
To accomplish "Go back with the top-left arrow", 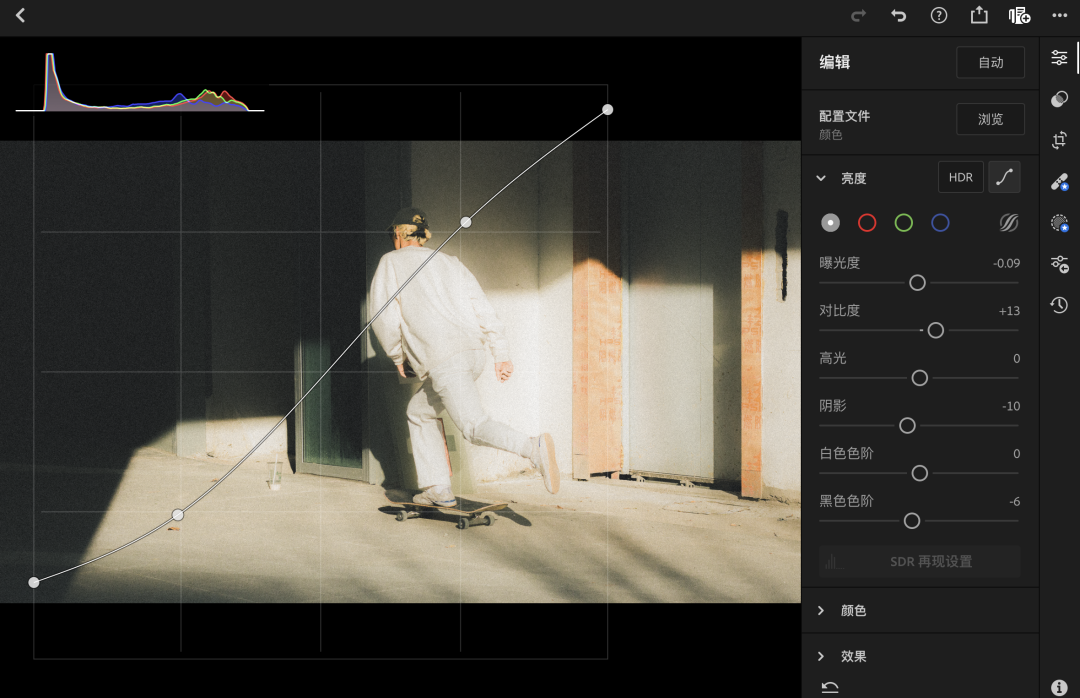I will 21,15.
